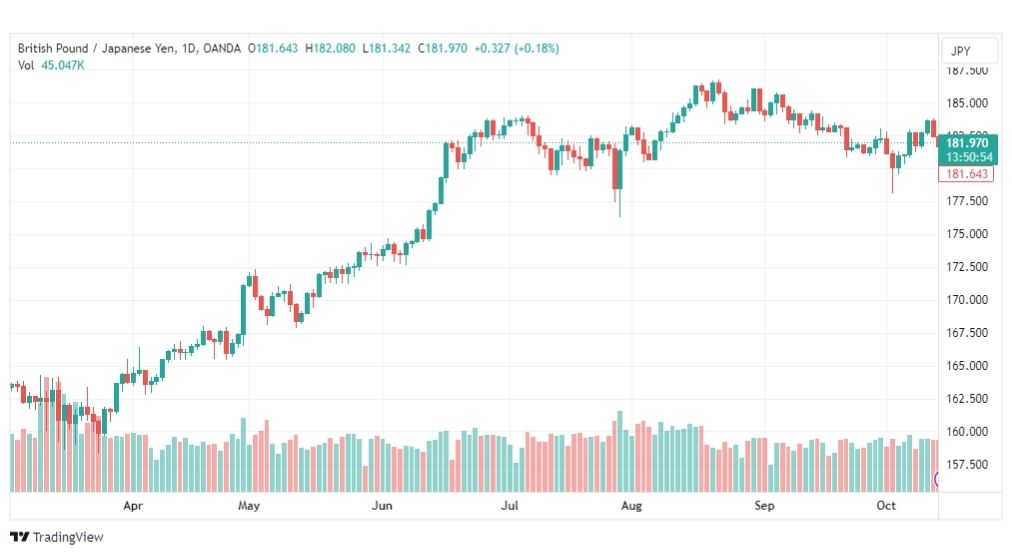Click the countdown timer 13:50:54
This screenshot has height=555, width=1012.
(969, 157)
